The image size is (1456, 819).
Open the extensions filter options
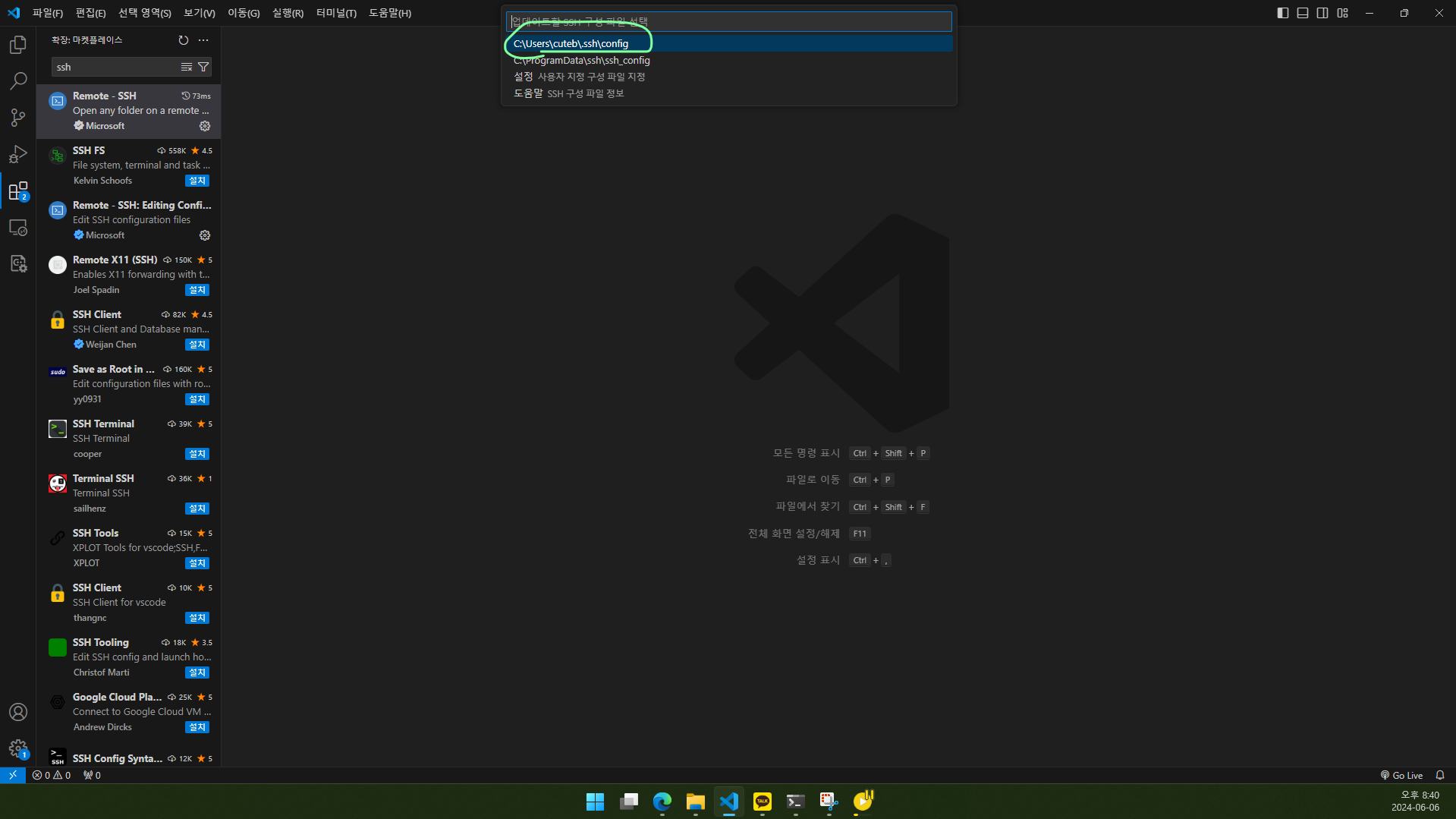point(203,67)
